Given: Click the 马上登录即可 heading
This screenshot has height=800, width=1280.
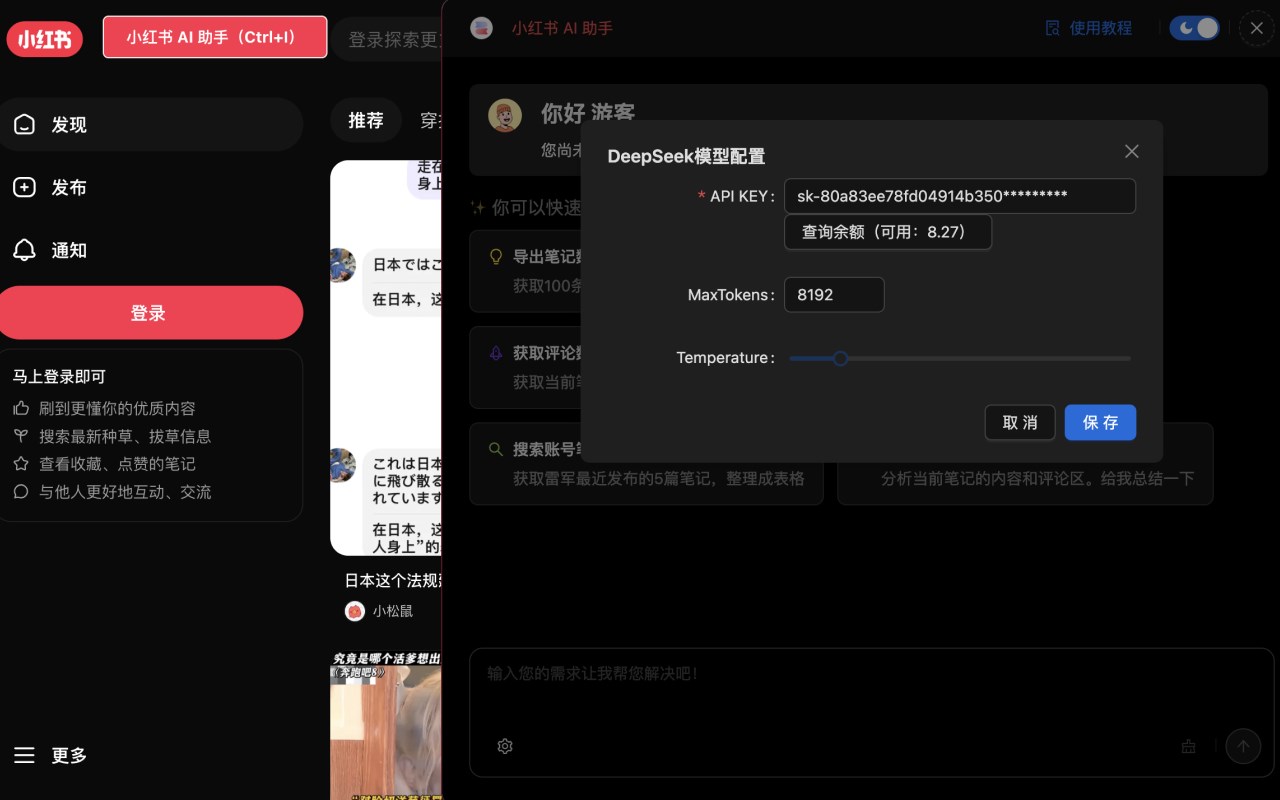Looking at the screenshot, I should [x=59, y=377].
